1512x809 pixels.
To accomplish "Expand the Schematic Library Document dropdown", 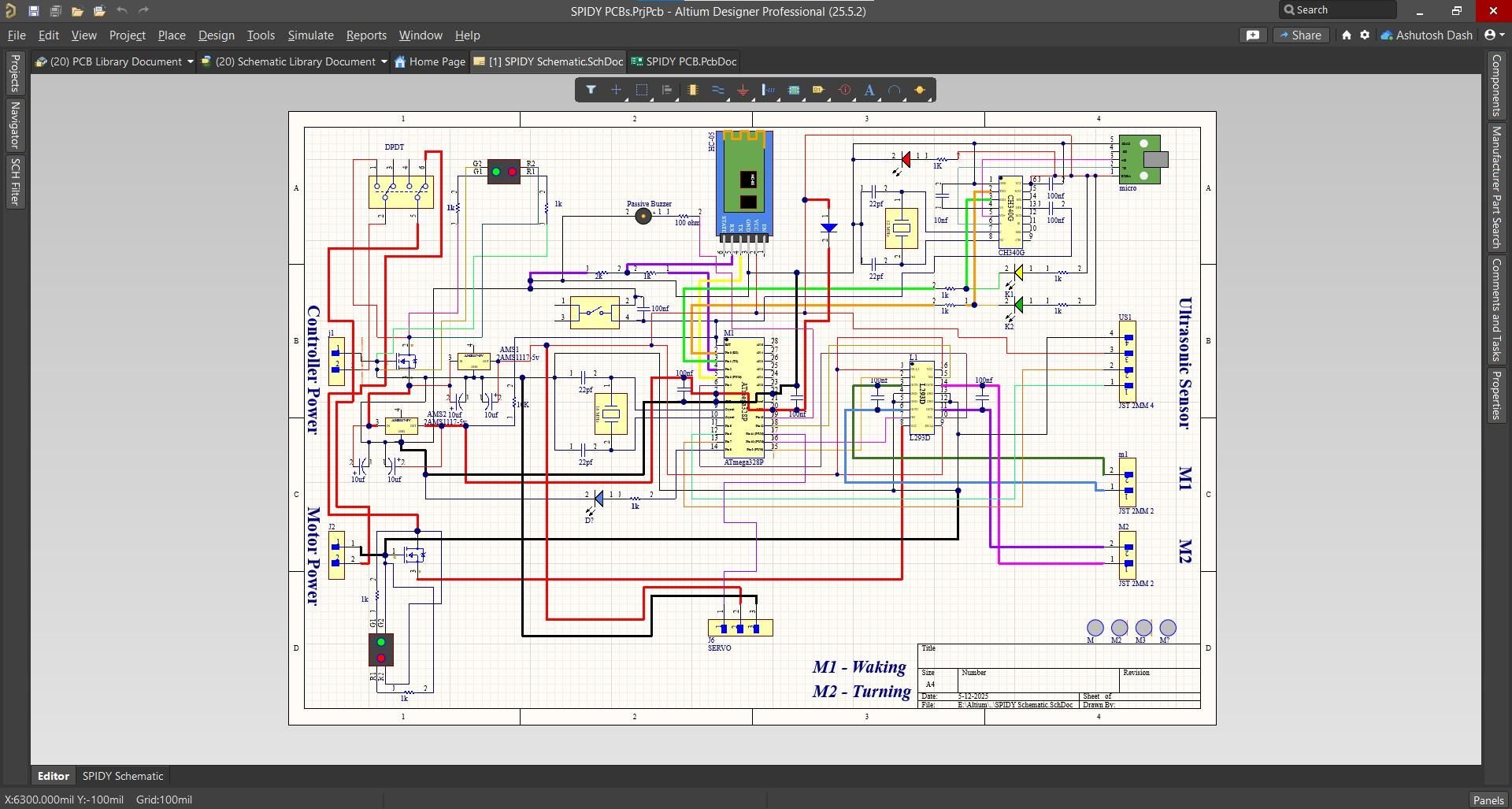I will click(384, 61).
